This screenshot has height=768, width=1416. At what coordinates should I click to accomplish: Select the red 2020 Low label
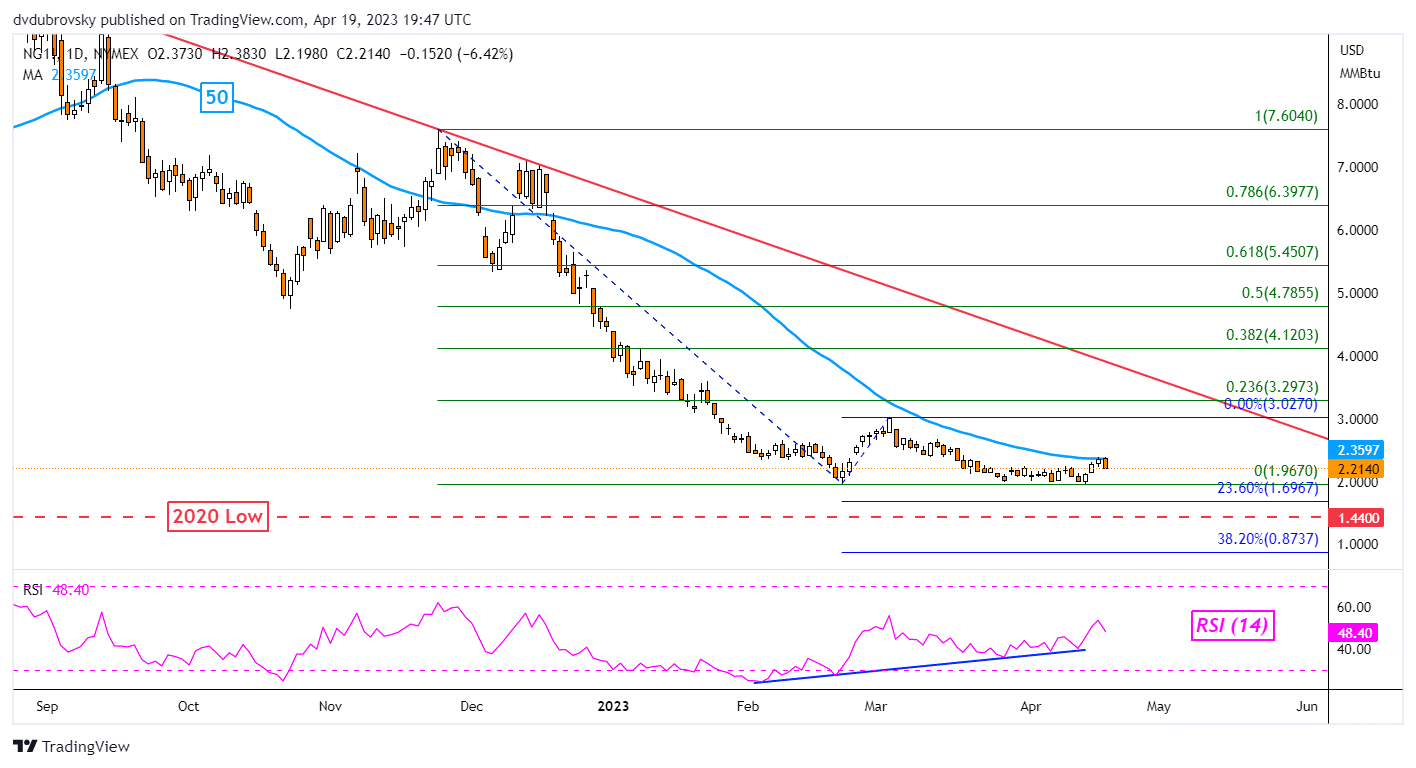point(216,517)
